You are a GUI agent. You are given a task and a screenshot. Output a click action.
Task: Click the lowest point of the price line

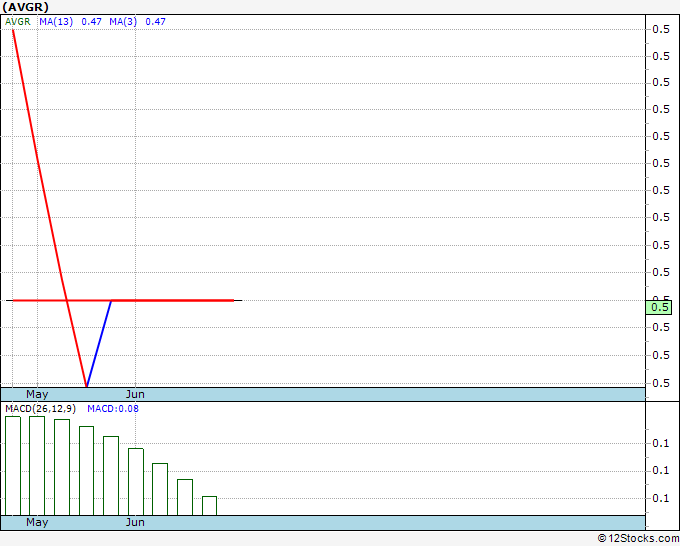(x=87, y=386)
